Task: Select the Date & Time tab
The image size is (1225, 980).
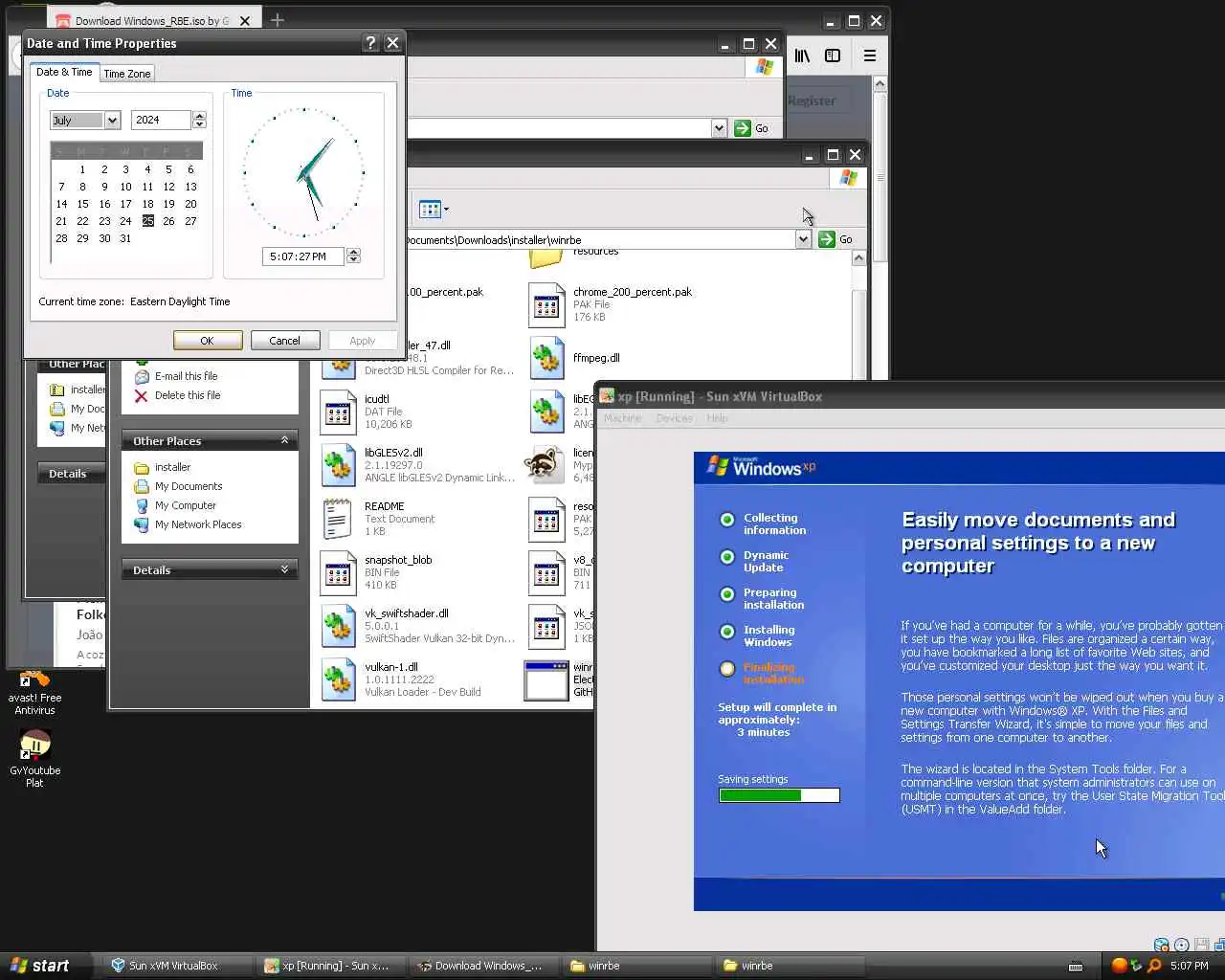Action: [64, 72]
